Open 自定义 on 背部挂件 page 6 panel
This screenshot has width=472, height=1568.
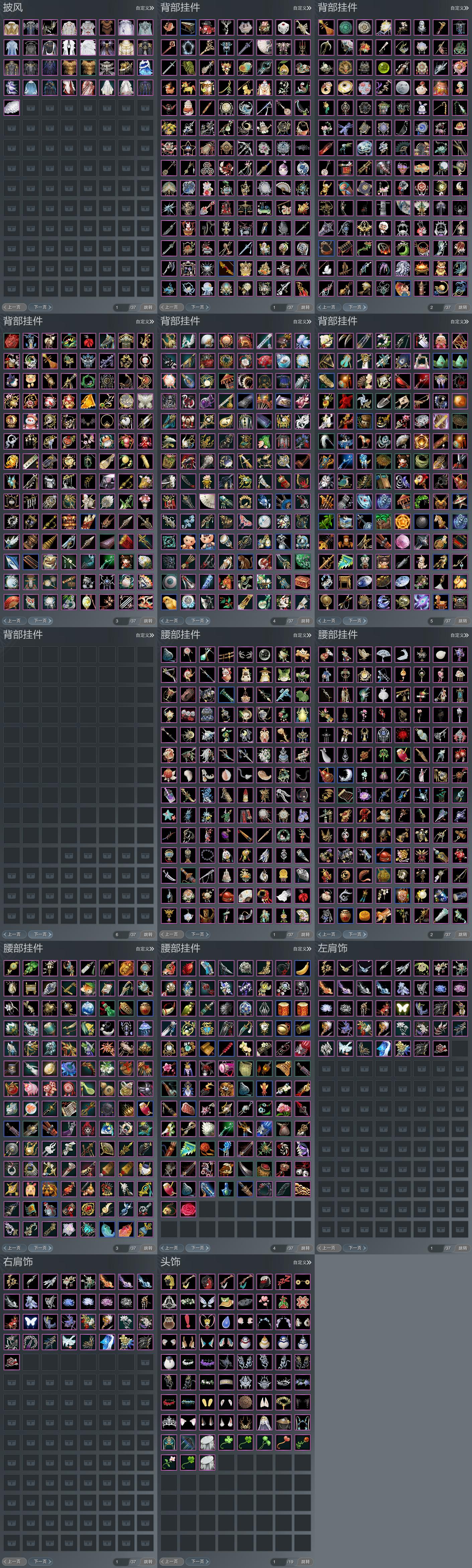[145, 635]
